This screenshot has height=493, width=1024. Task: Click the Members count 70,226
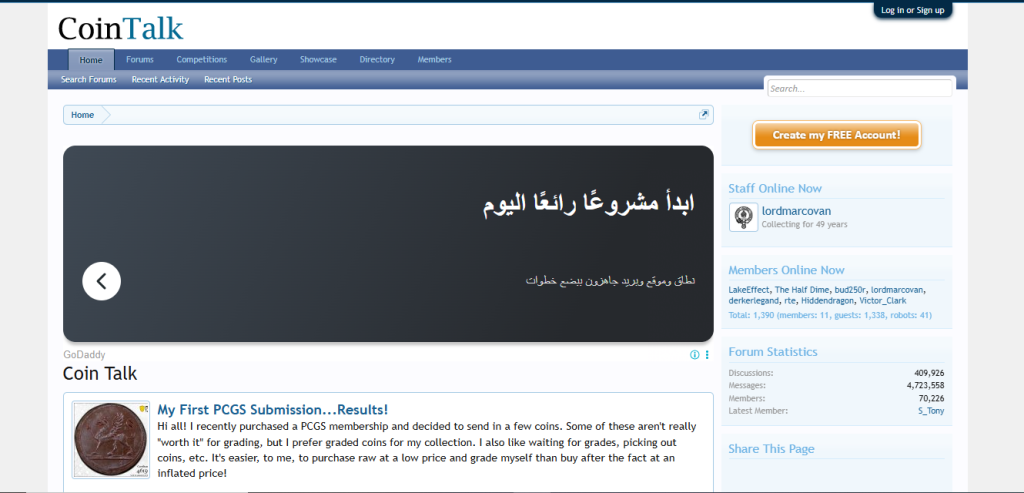tap(931, 398)
